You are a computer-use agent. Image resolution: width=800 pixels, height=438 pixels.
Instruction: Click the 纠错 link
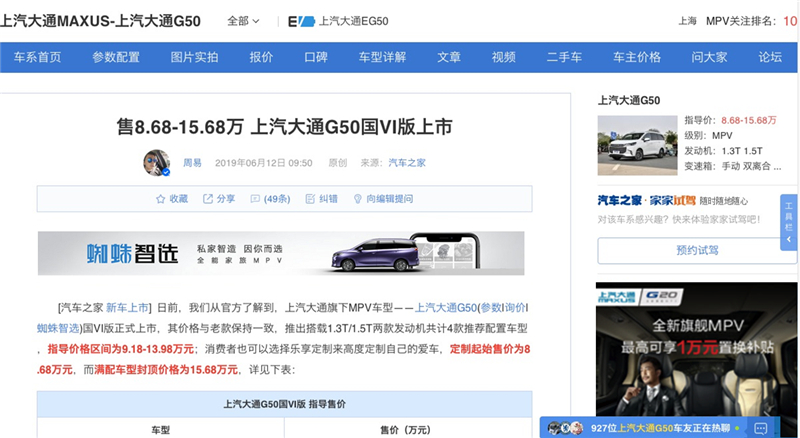329,199
